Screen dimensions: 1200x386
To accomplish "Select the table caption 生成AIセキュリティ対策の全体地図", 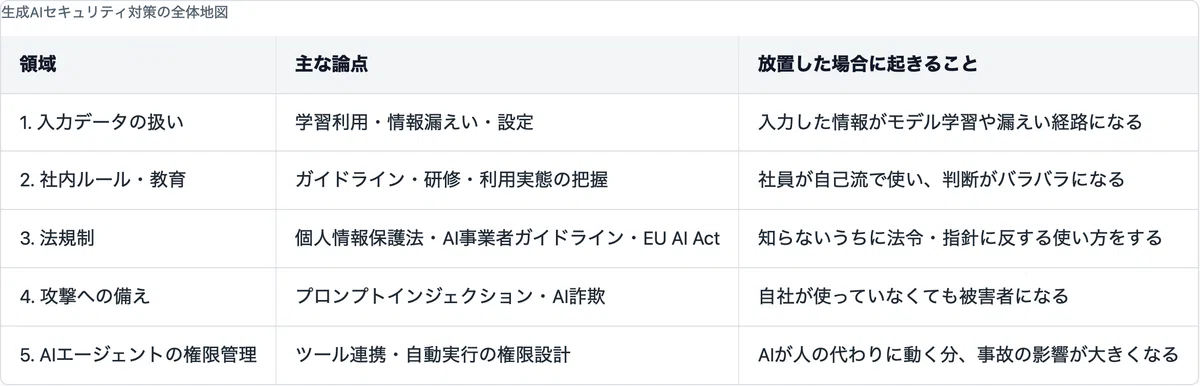I will point(116,13).
